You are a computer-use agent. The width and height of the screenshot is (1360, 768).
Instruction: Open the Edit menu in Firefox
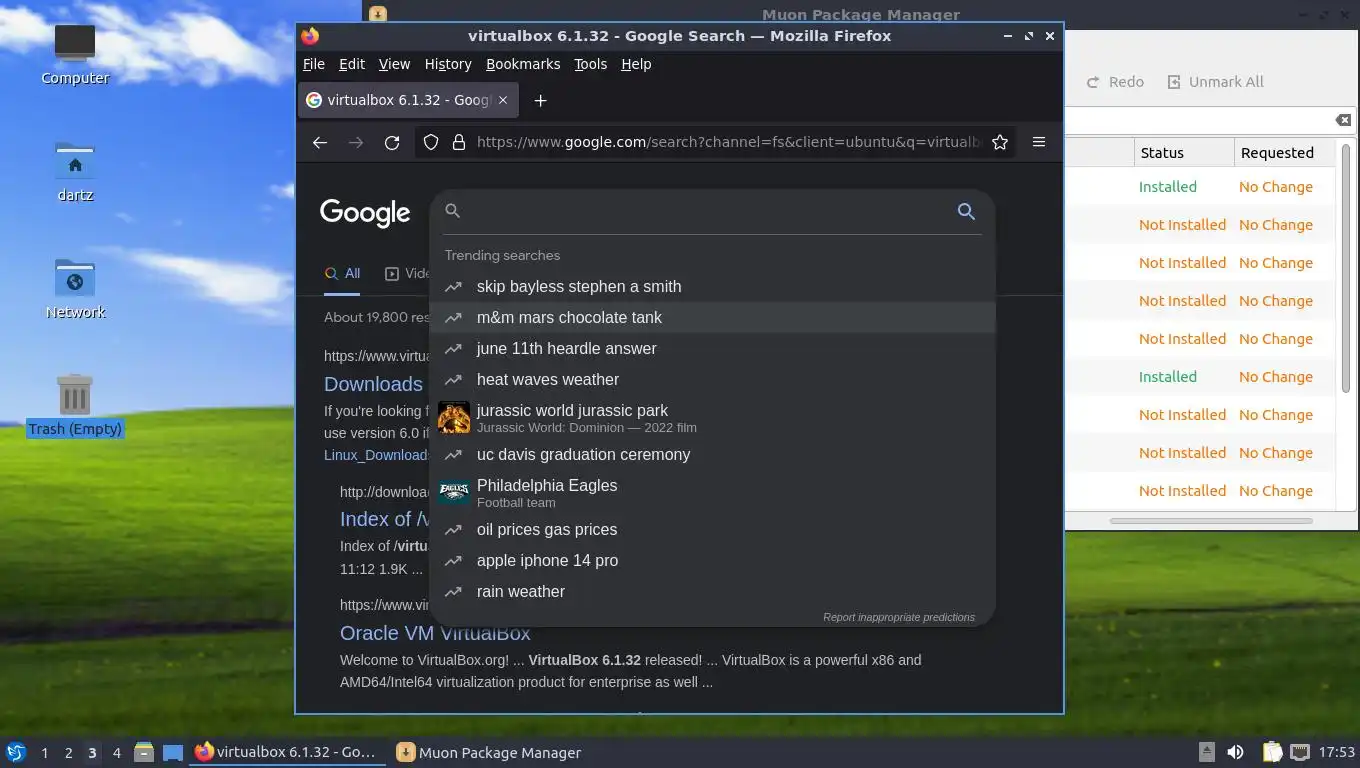pos(352,64)
